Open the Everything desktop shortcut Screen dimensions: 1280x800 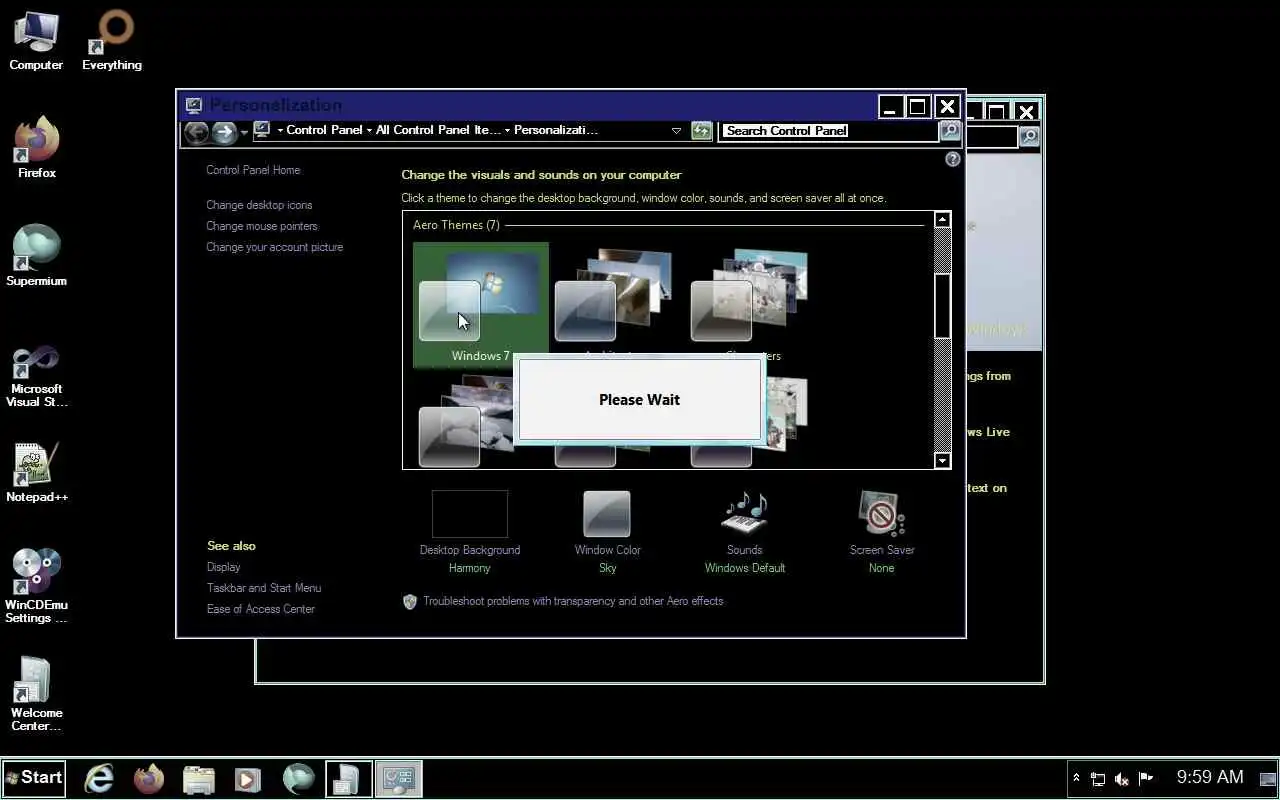(x=112, y=41)
